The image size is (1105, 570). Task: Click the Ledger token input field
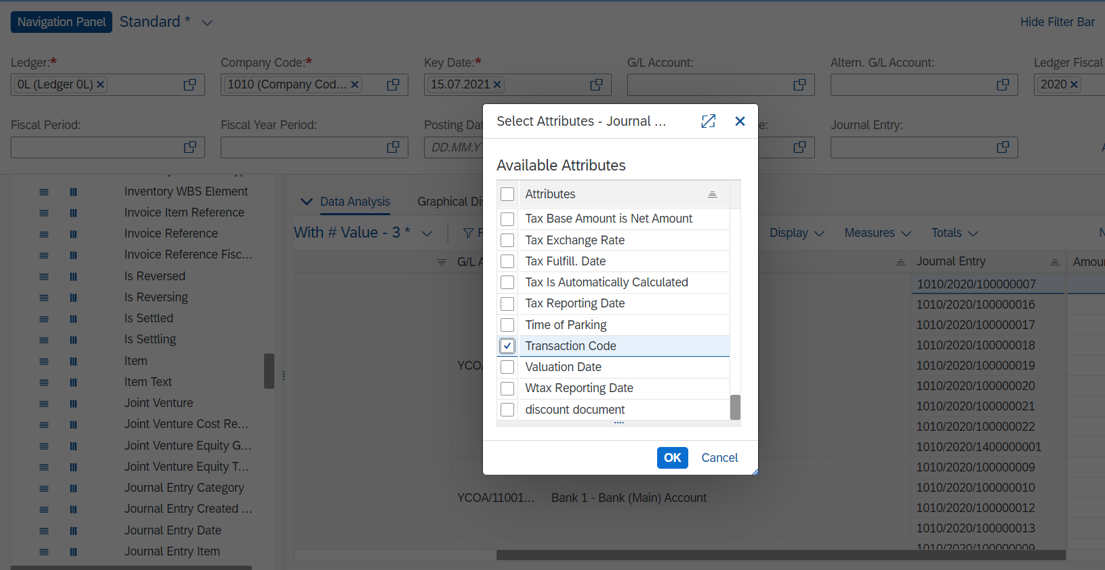(108, 85)
